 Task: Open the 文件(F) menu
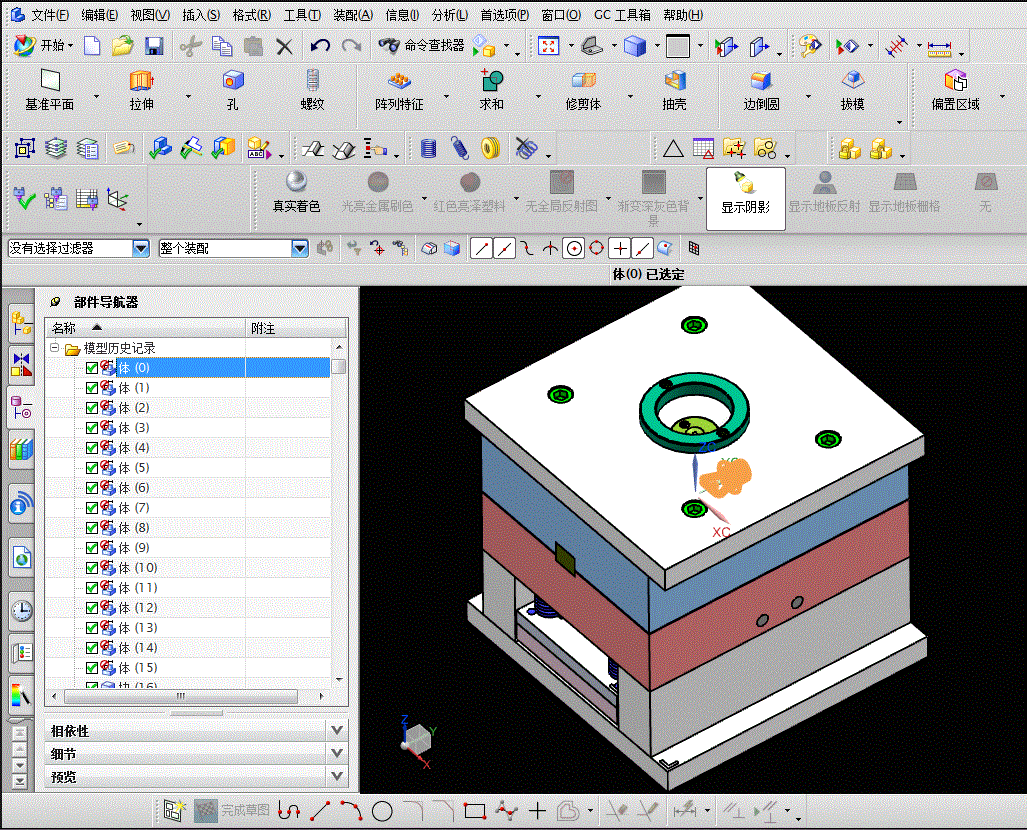(50, 14)
